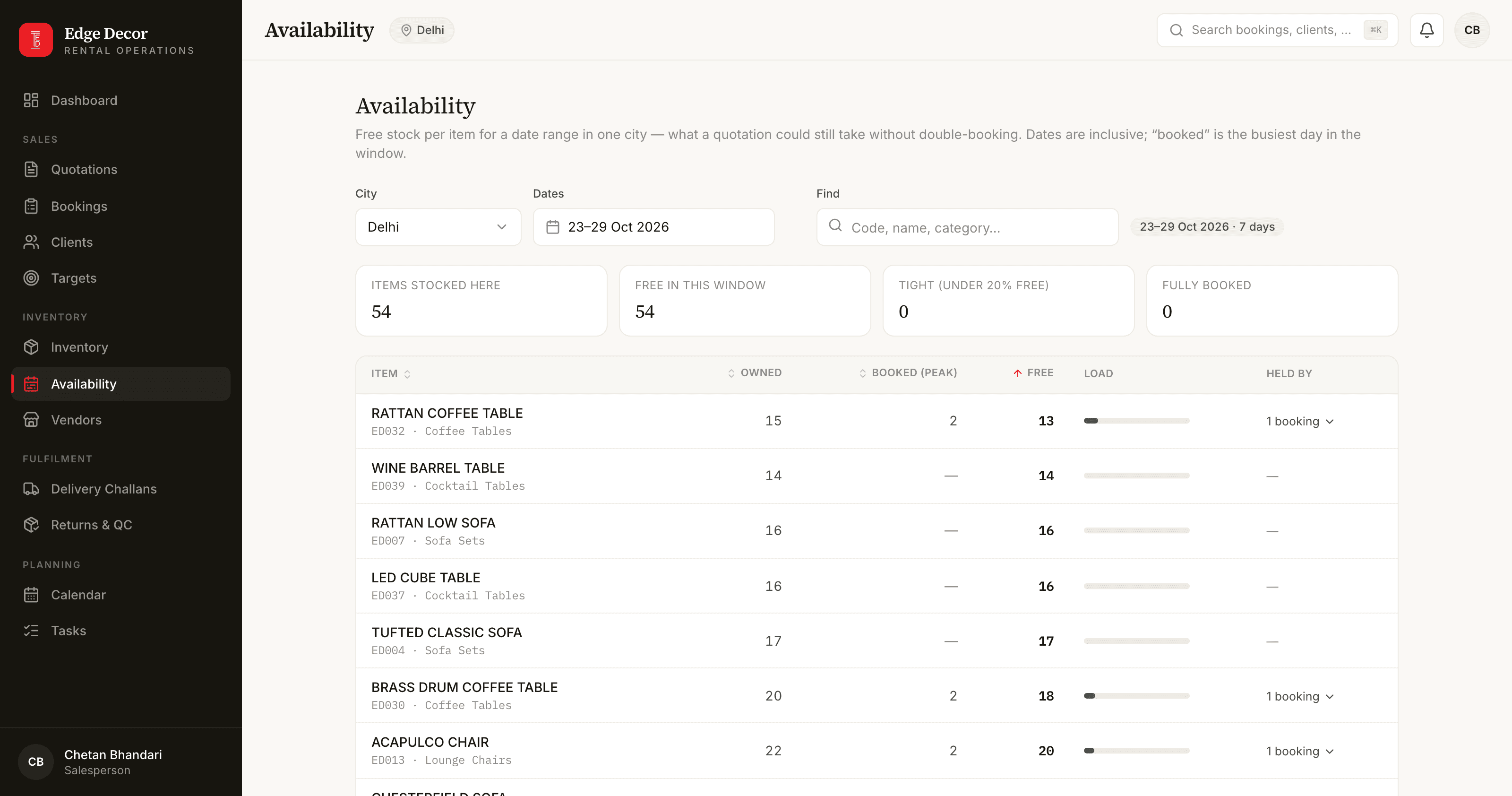Viewport: 1512px width, 796px height.
Task: Click the OWNED column sort arrows
Action: (x=731, y=373)
